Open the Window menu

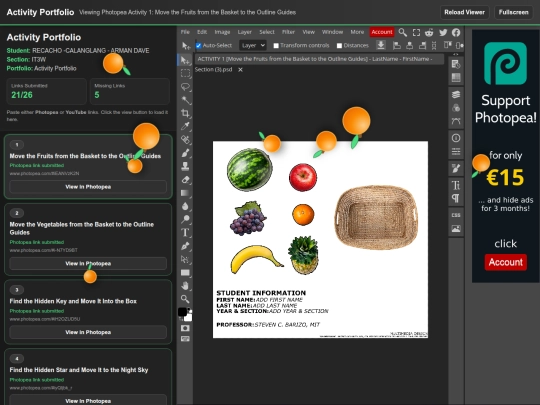click(x=332, y=32)
